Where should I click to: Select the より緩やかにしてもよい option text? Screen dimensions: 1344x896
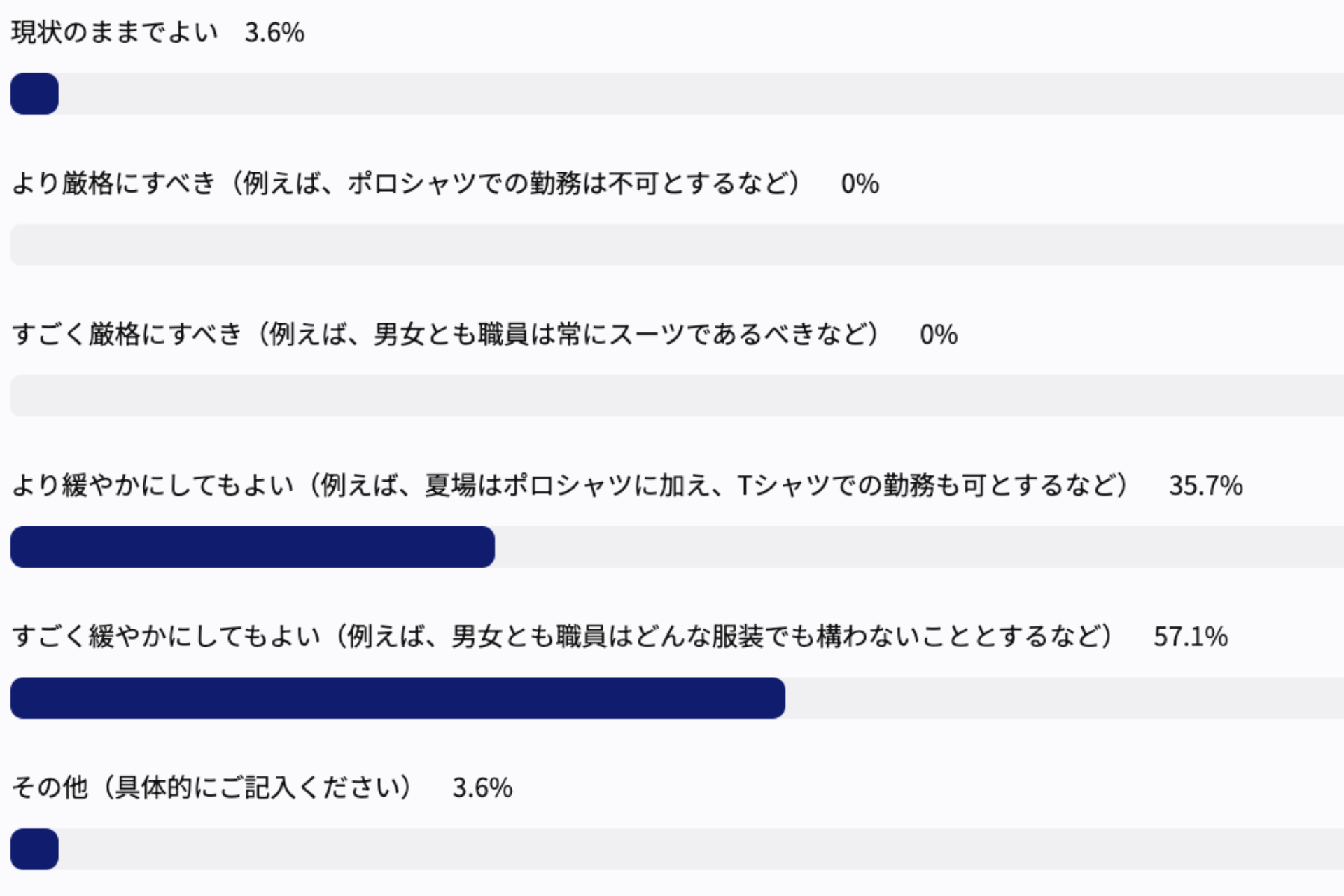570,486
